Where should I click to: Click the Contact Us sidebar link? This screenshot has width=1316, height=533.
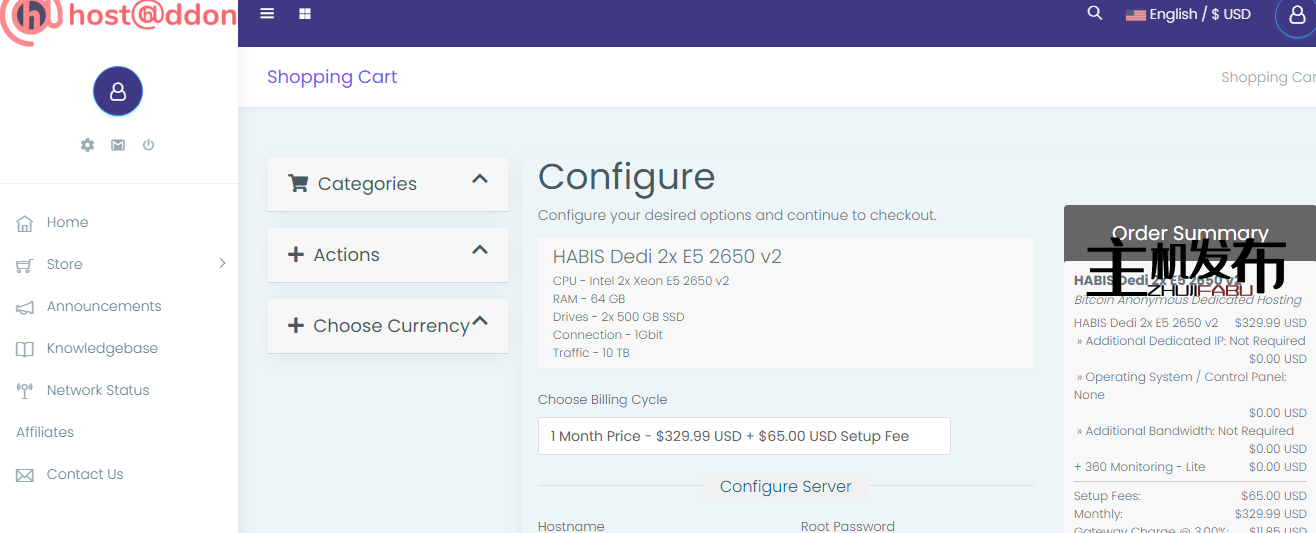(85, 474)
